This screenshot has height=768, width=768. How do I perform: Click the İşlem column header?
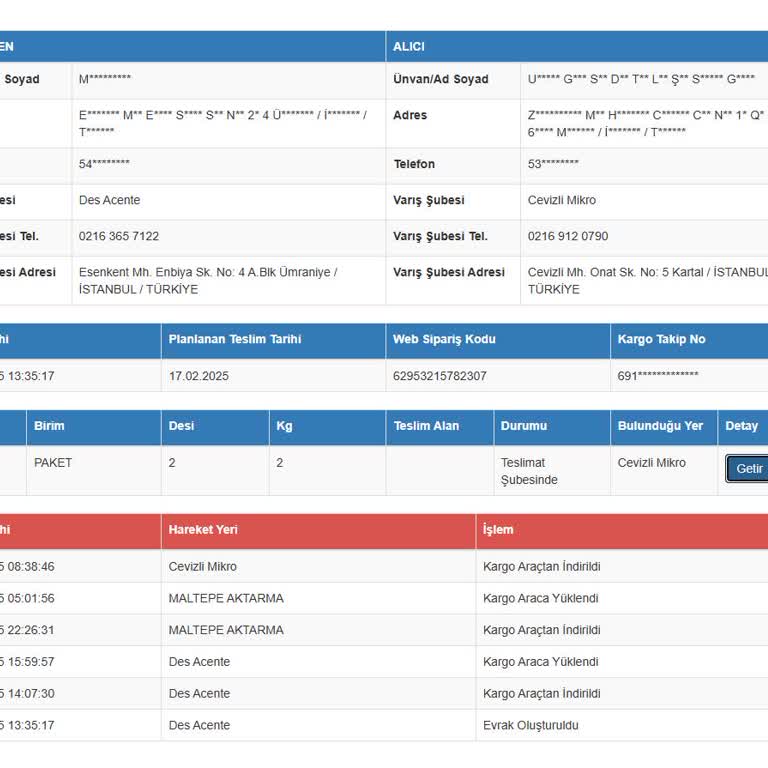(498, 530)
